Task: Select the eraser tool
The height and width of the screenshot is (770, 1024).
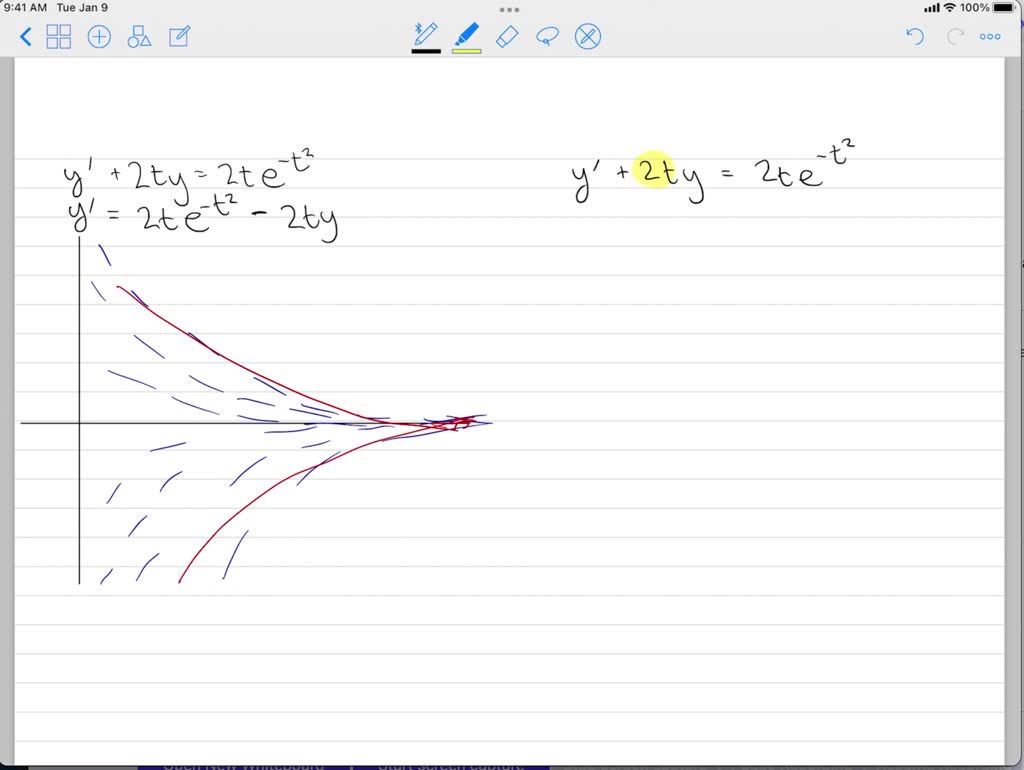Action: pos(507,36)
